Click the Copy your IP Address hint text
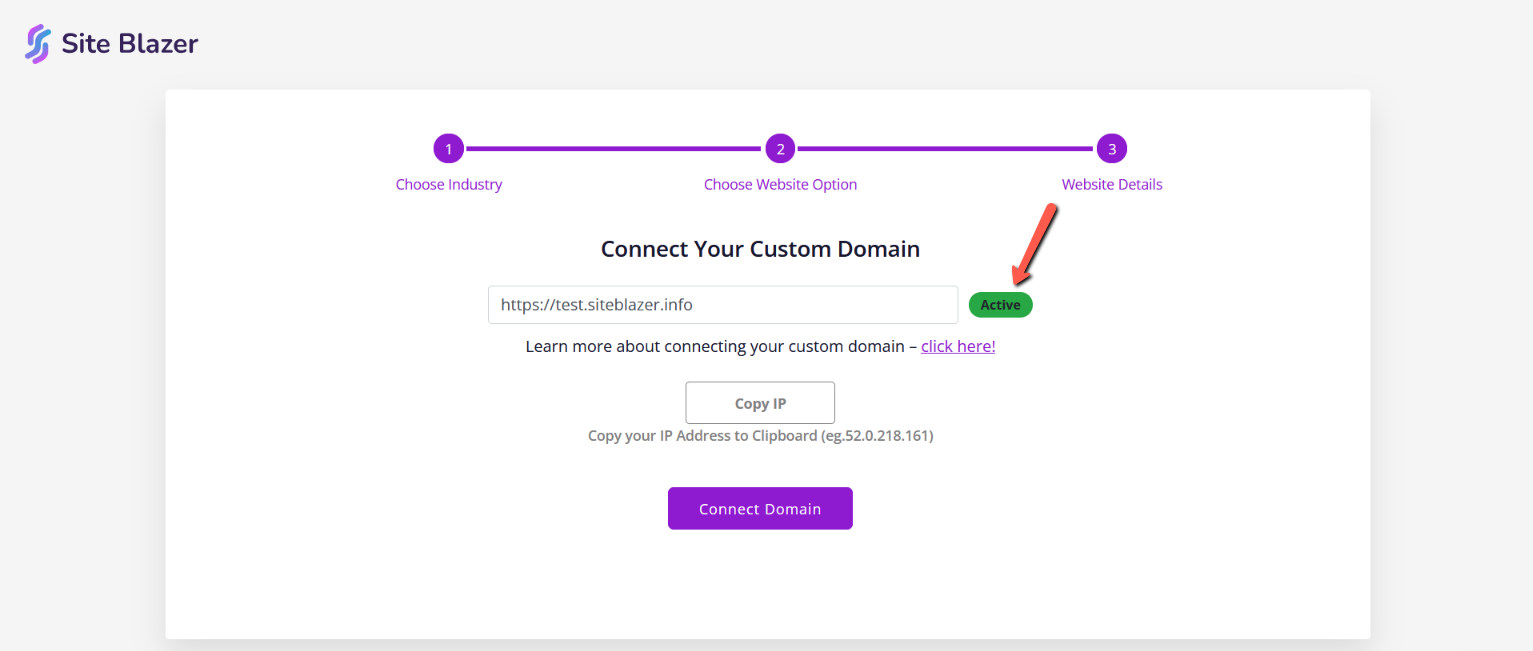Viewport: 1533px width, 651px height. tap(760, 436)
